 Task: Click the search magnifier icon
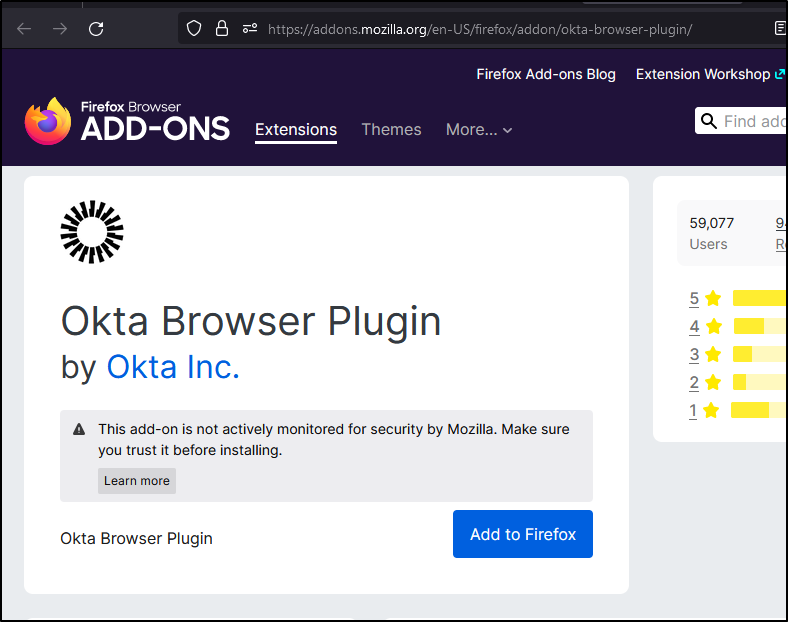[709, 121]
